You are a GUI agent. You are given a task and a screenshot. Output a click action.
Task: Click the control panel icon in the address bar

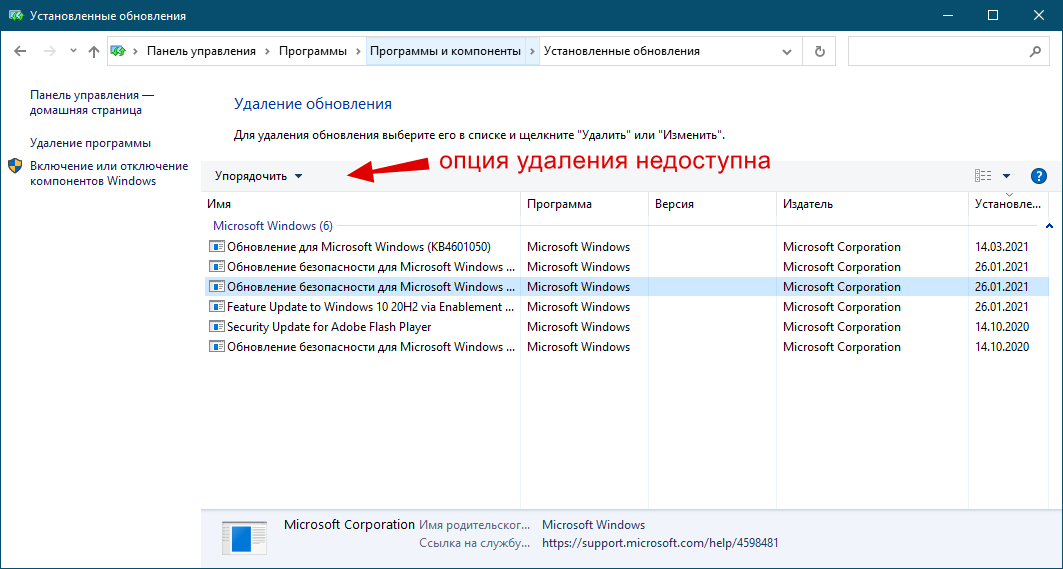click(119, 51)
